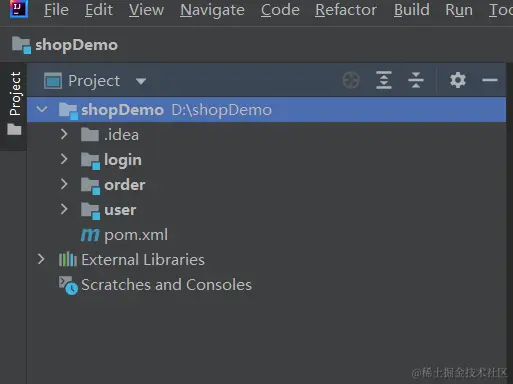The width and height of the screenshot is (513, 384).
Task: Hide the Project tool window with minus icon
Action: 490,80
